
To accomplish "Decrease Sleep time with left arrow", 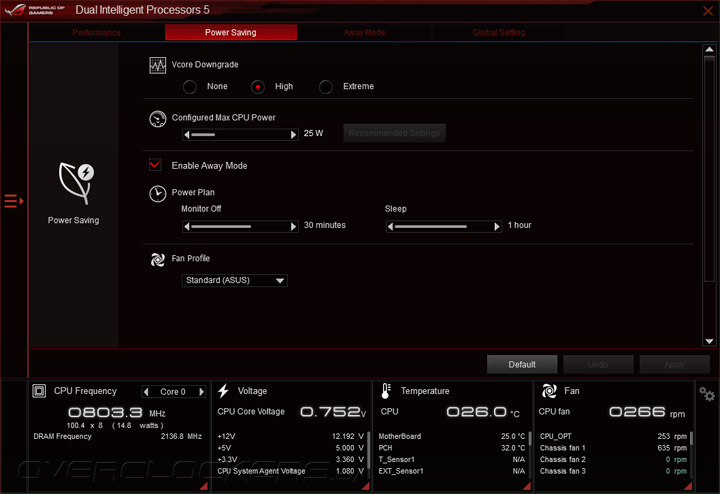I will tap(390, 226).
